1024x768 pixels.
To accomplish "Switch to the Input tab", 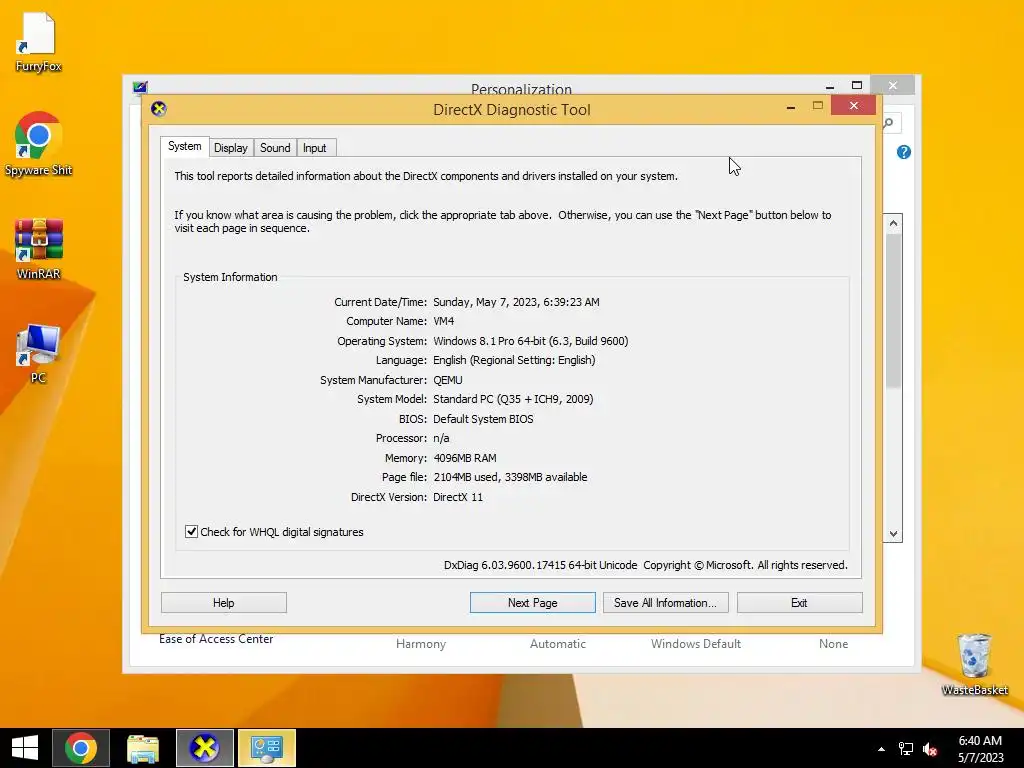I will (314, 148).
